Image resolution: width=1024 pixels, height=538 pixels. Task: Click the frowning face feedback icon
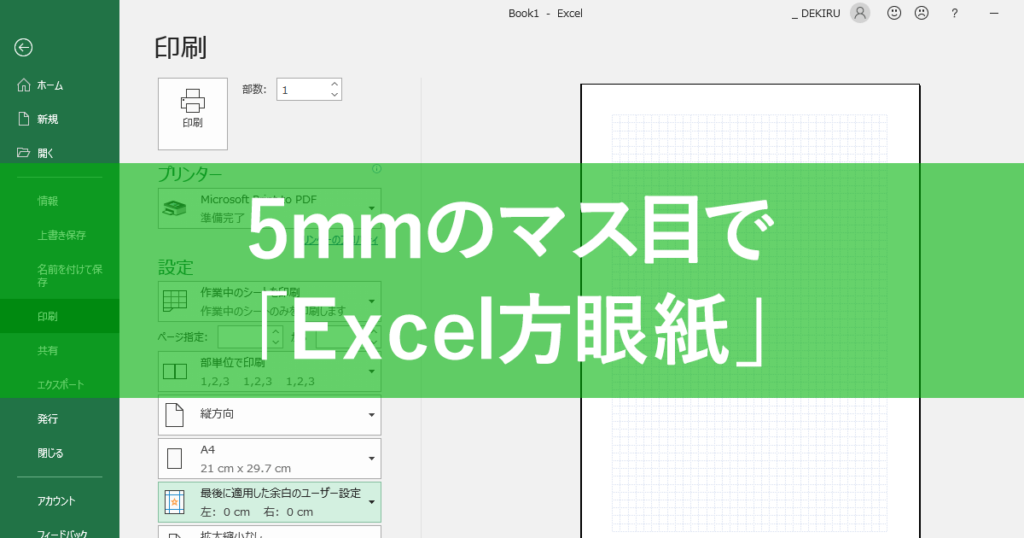click(921, 13)
